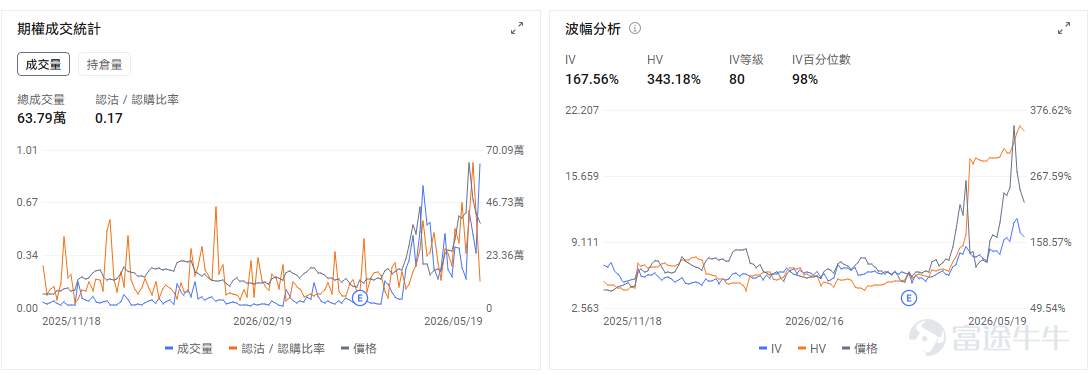The width and height of the screenshot is (1089, 374).
Task: Click the IV百分位數 value 98%
Action: (x=805, y=79)
